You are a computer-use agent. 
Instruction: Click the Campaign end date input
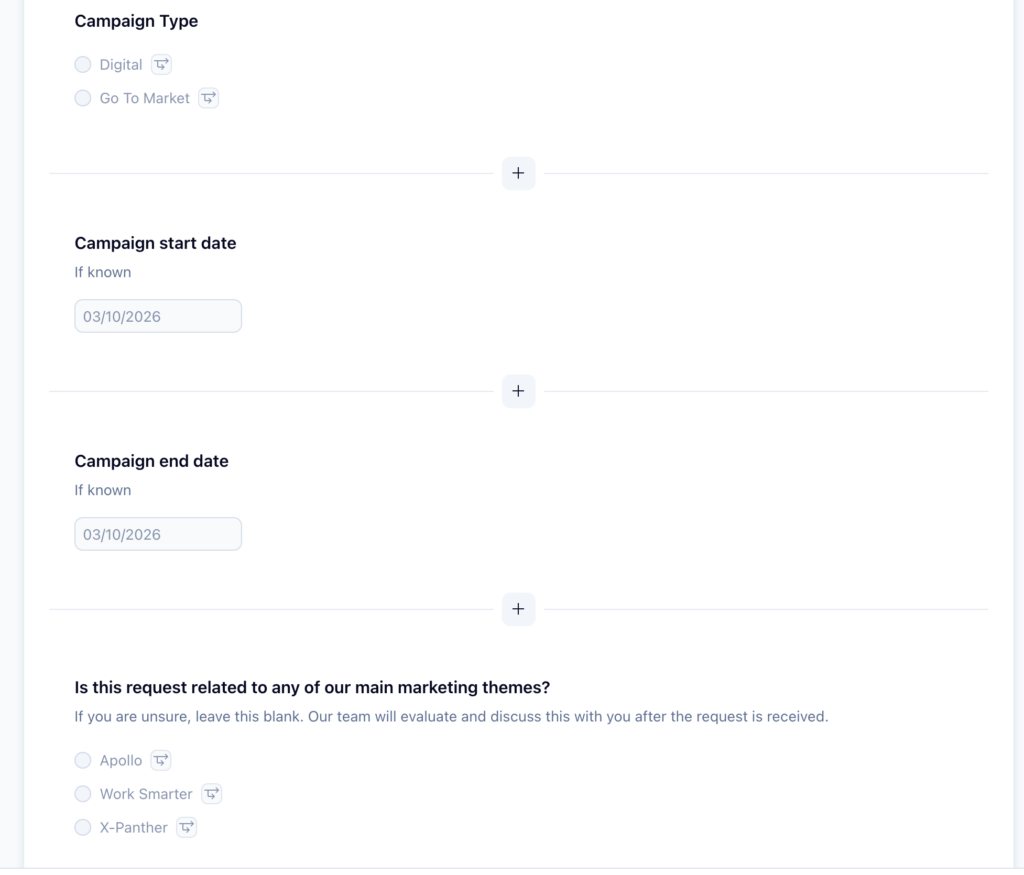(158, 535)
